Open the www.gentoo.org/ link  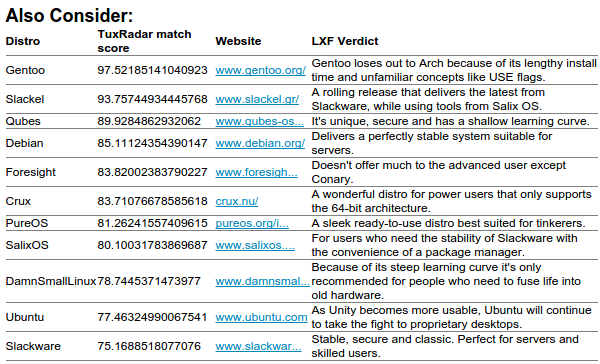click(260, 70)
